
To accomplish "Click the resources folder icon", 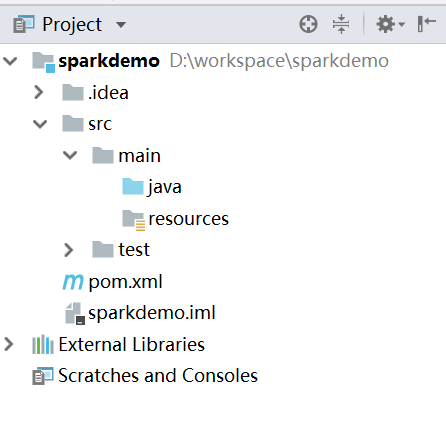I will point(133,220).
